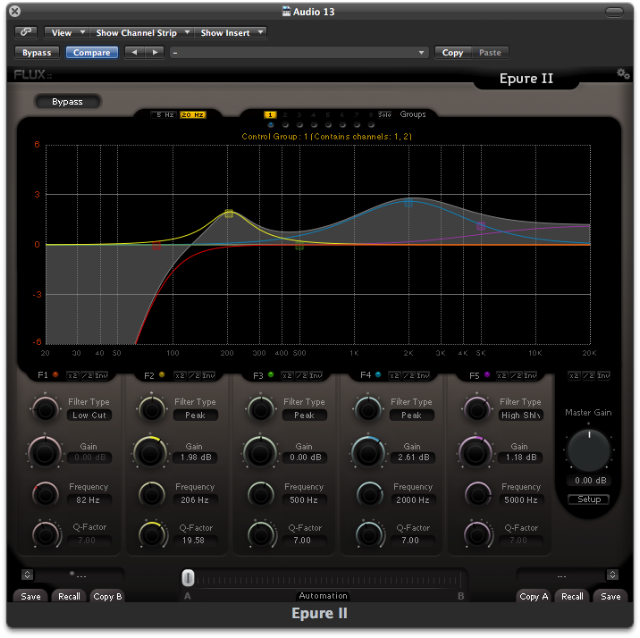
Task: Click the F3 Frequency knob
Action: (261, 494)
